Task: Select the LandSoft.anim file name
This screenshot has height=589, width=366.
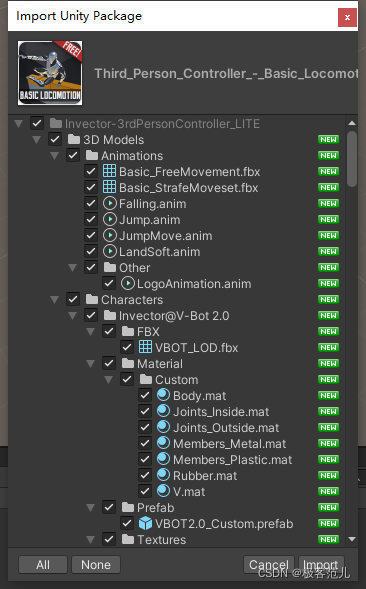Action: pyautogui.click(x=159, y=252)
